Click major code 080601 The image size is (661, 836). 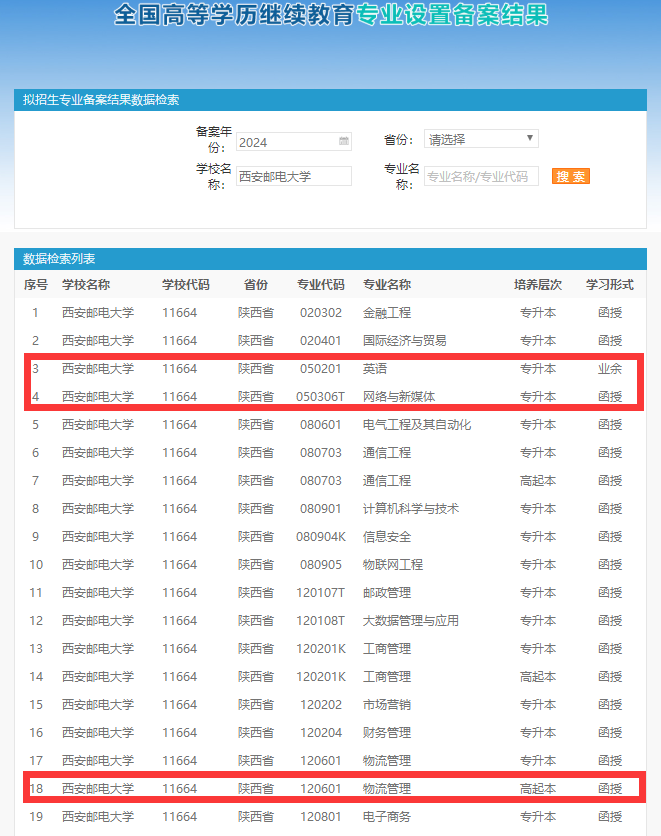click(x=321, y=425)
